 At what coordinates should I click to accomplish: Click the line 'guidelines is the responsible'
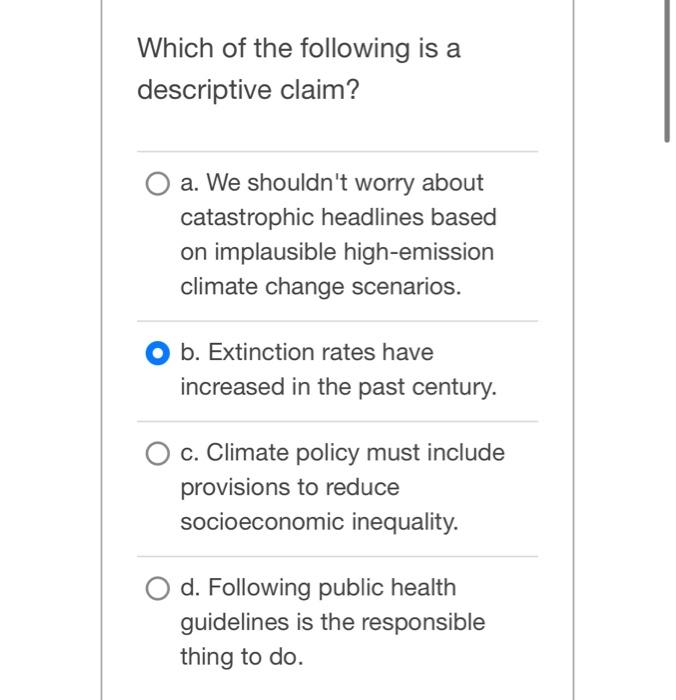332,622
